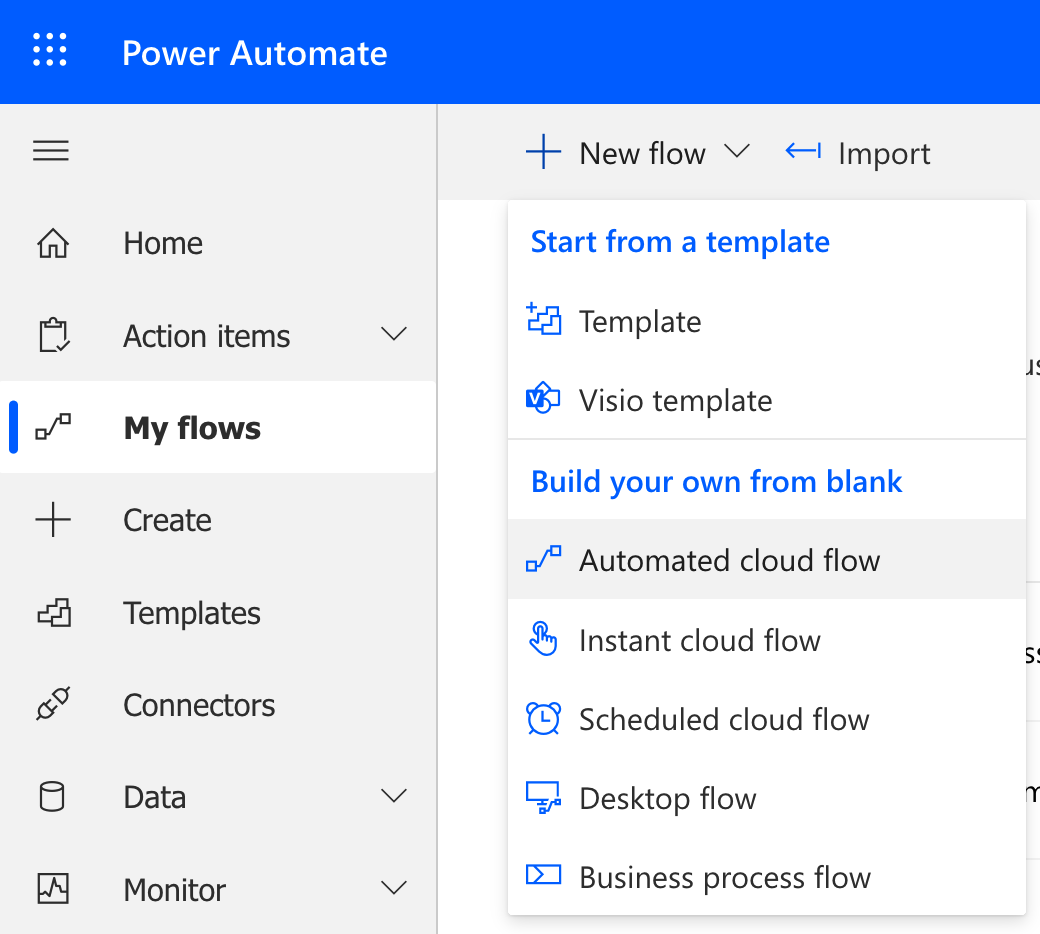Select Business process flow option
Viewport: 1040px width, 934px height.
pyautogui.click(x=767, y=877)
